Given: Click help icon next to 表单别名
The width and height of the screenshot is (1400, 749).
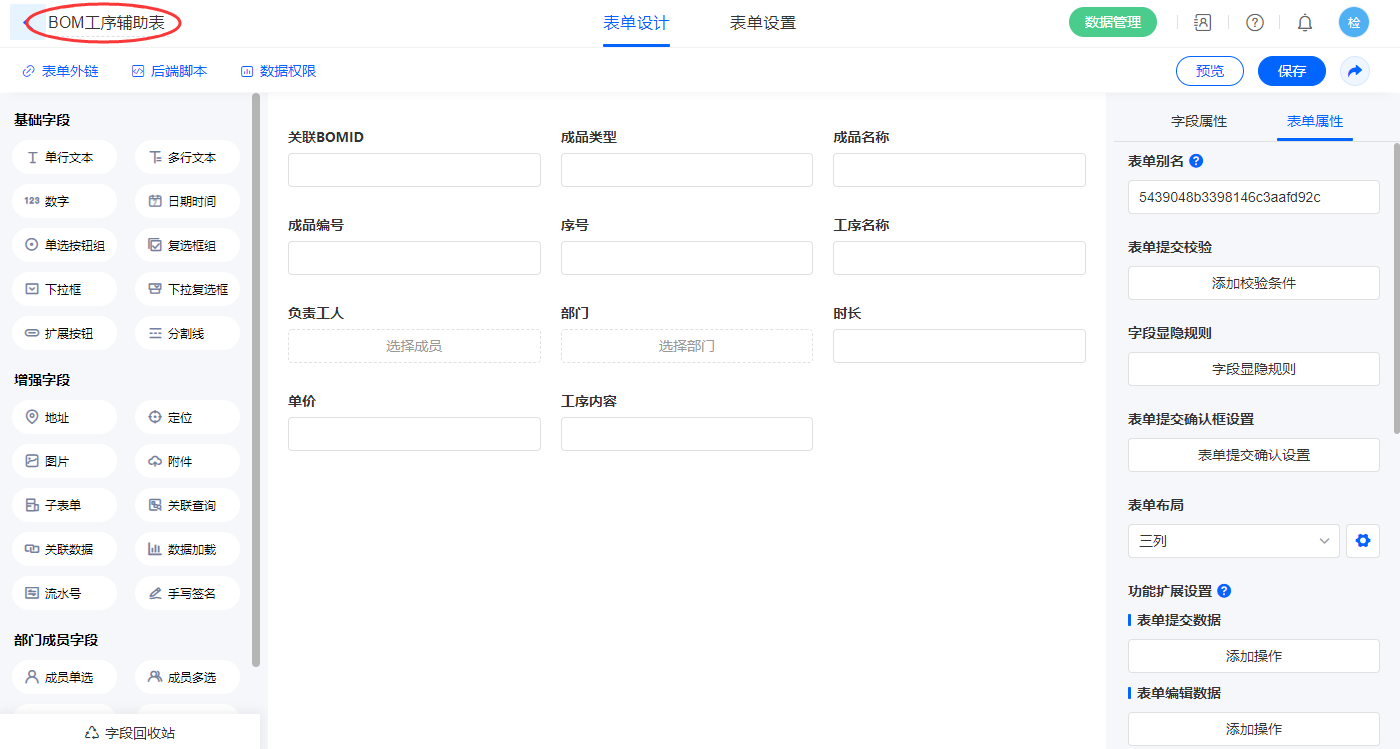Looking at the screenshot, I should click(x=1196, y=161).
